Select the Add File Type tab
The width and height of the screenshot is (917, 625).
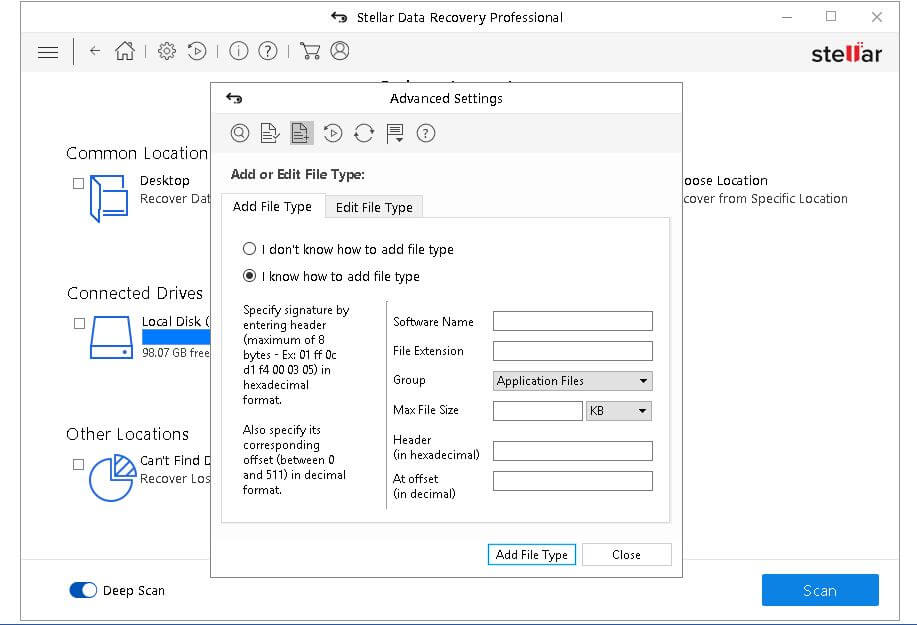coord(271,207)
